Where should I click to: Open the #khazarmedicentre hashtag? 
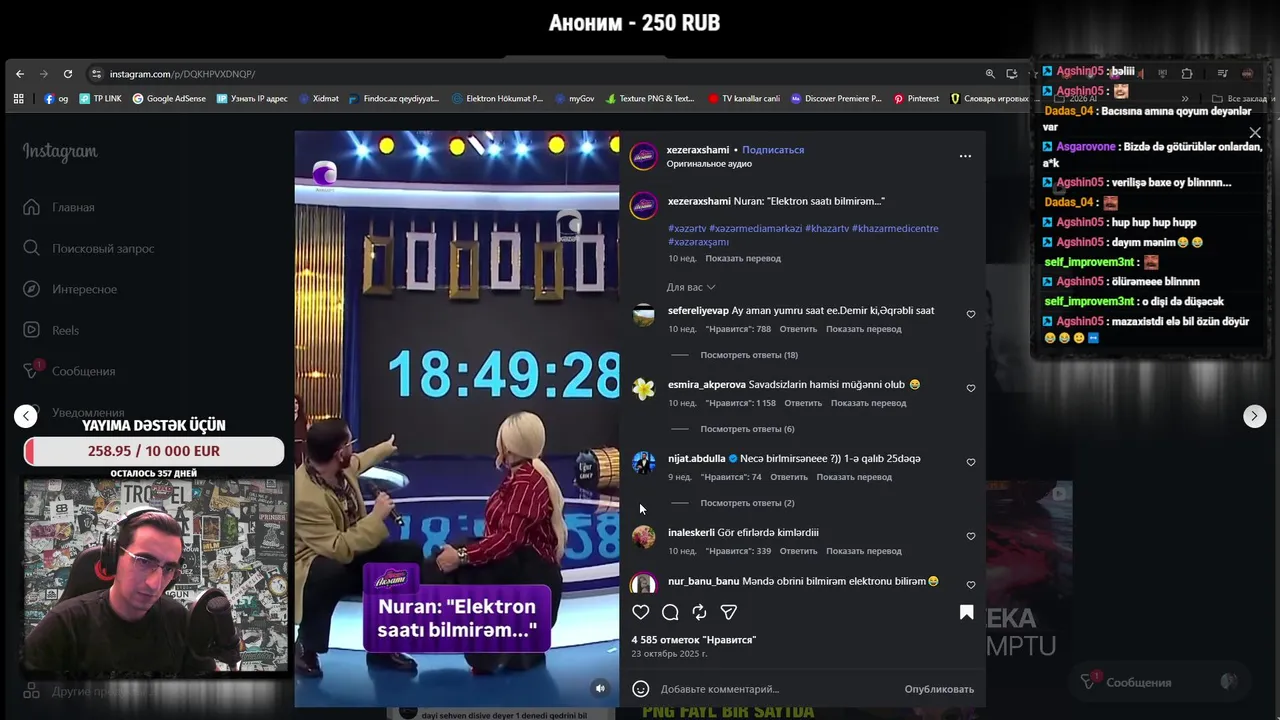pyautogui.click(x=895, y=229)
